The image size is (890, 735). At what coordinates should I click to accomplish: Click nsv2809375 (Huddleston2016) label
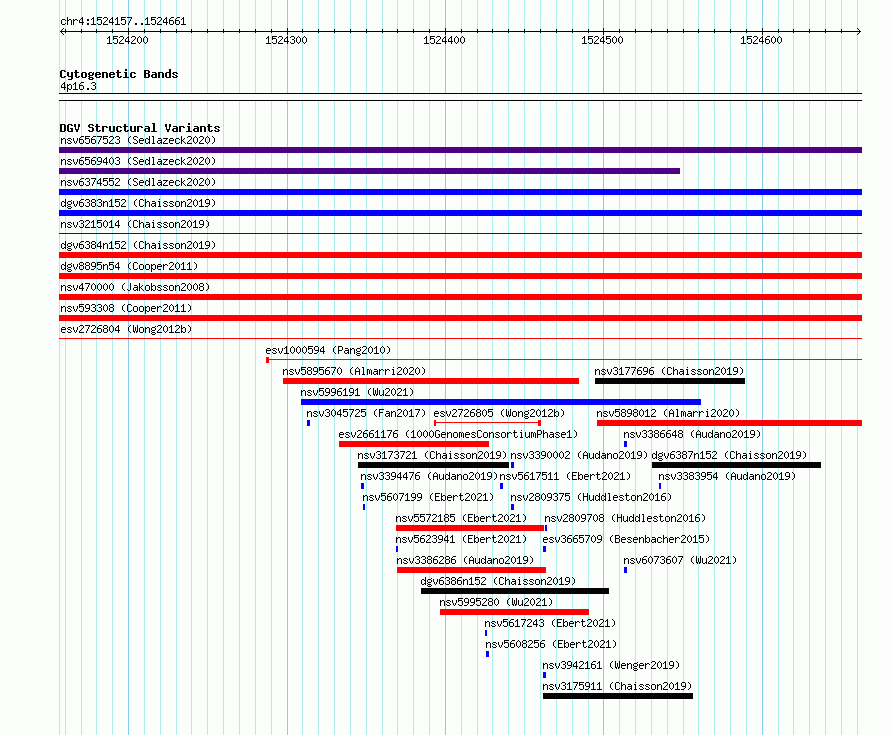591,497
